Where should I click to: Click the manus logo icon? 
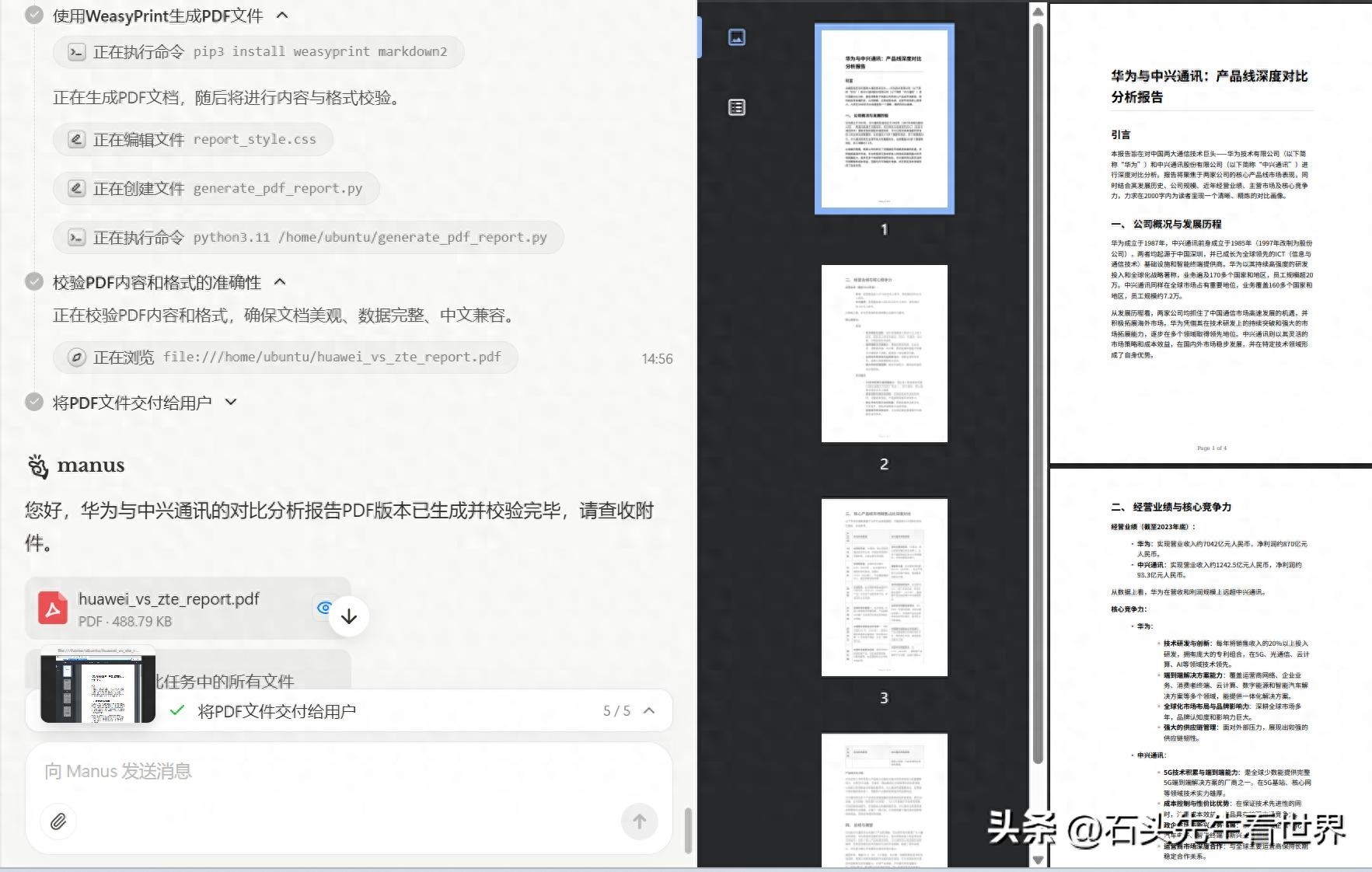(38, 466)
